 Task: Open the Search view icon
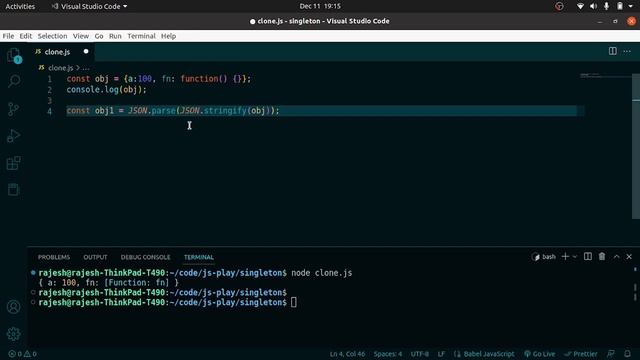point(13,81)
